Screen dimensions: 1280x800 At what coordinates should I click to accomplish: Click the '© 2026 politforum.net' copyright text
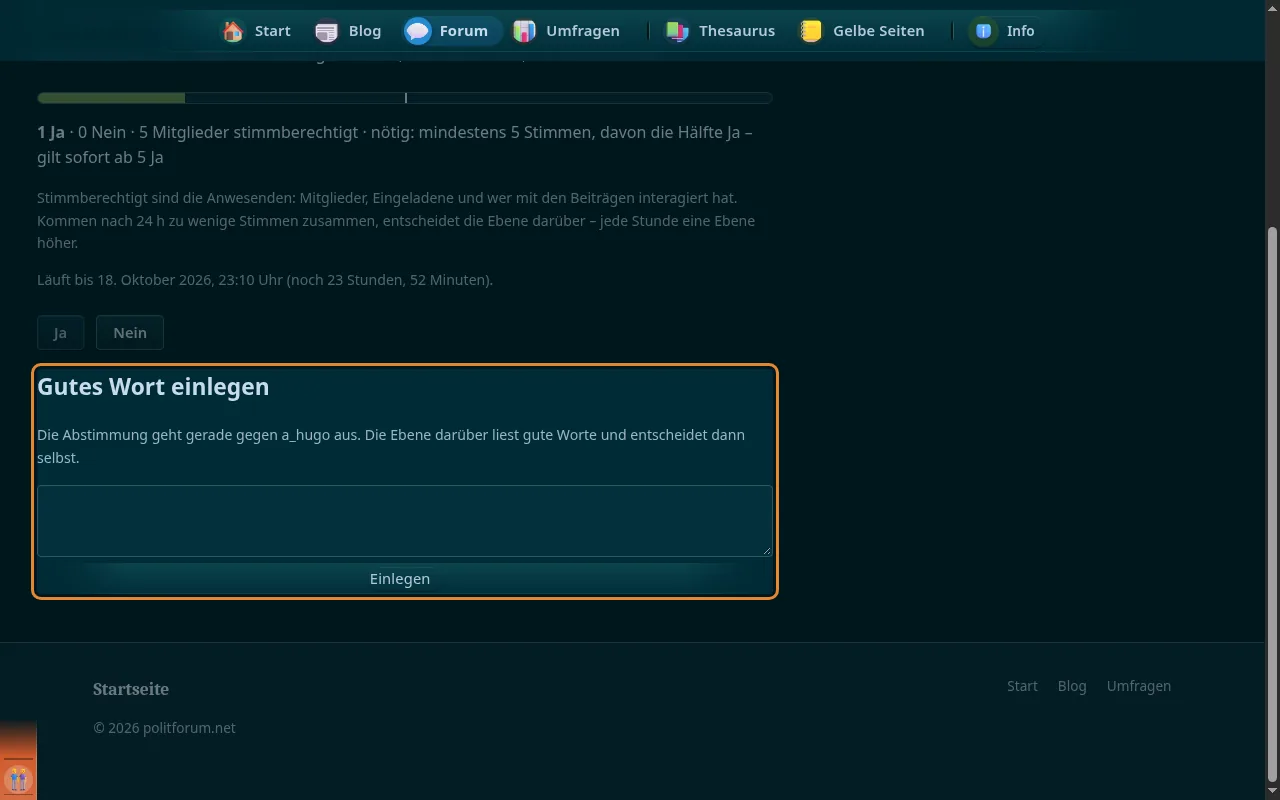(164, 728)
